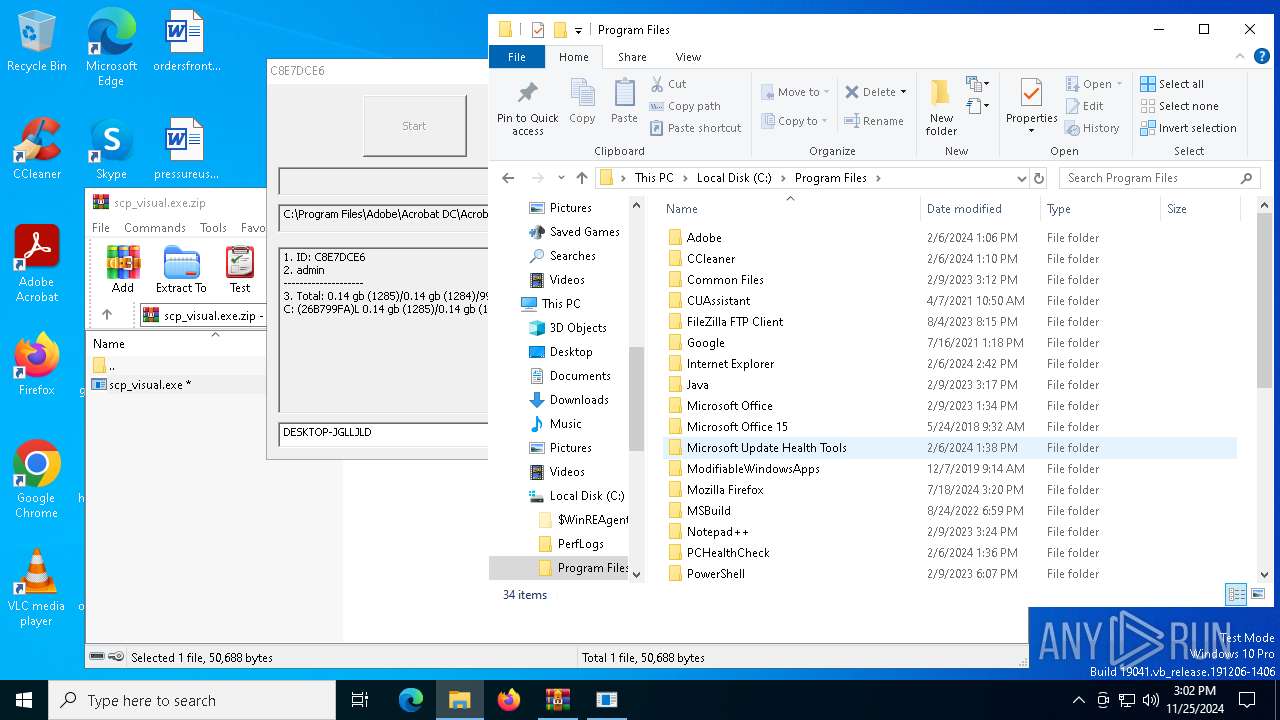Switch to large icons view in Explorer
The height and width of the screenshot is (720, 1280).
coord(1258,594)
